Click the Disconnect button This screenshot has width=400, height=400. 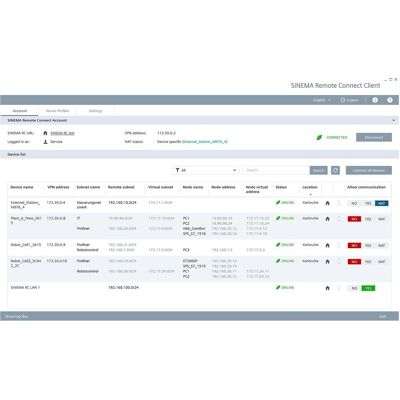[x=374, y=137]
